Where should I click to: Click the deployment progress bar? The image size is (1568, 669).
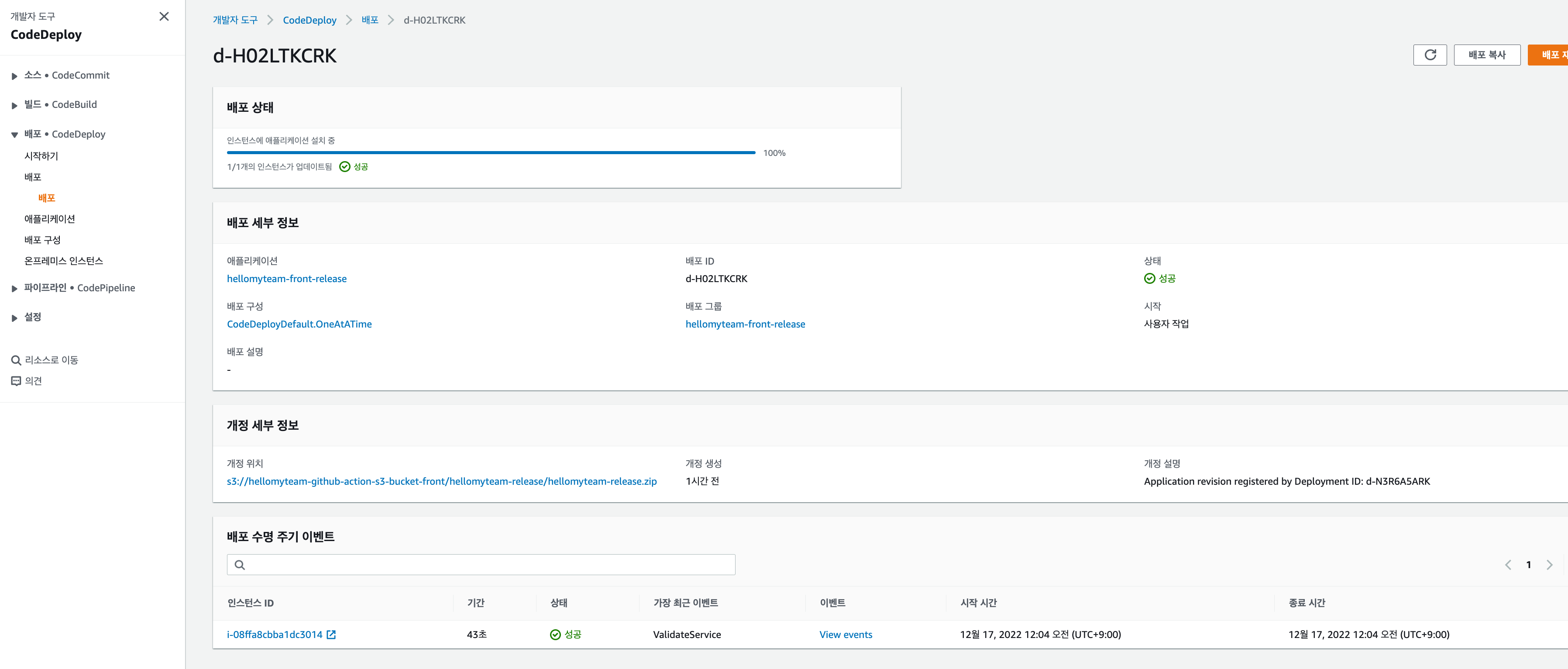pyautogui.click(x=491, y=153)
